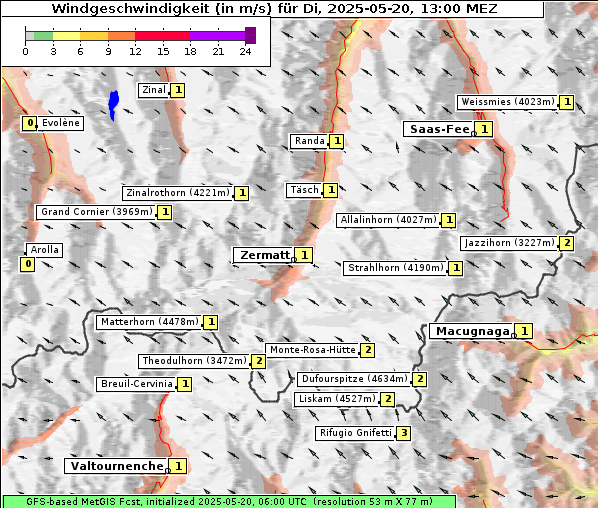Click the wind value badge by Theodulhorn
The image size is (598, 508).
point(258,361)
